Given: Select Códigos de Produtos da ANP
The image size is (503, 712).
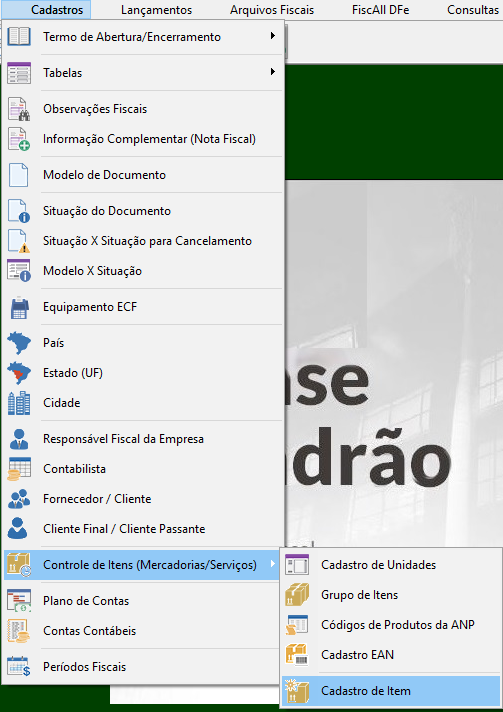Looking at the screenshot, I should 391,625.
